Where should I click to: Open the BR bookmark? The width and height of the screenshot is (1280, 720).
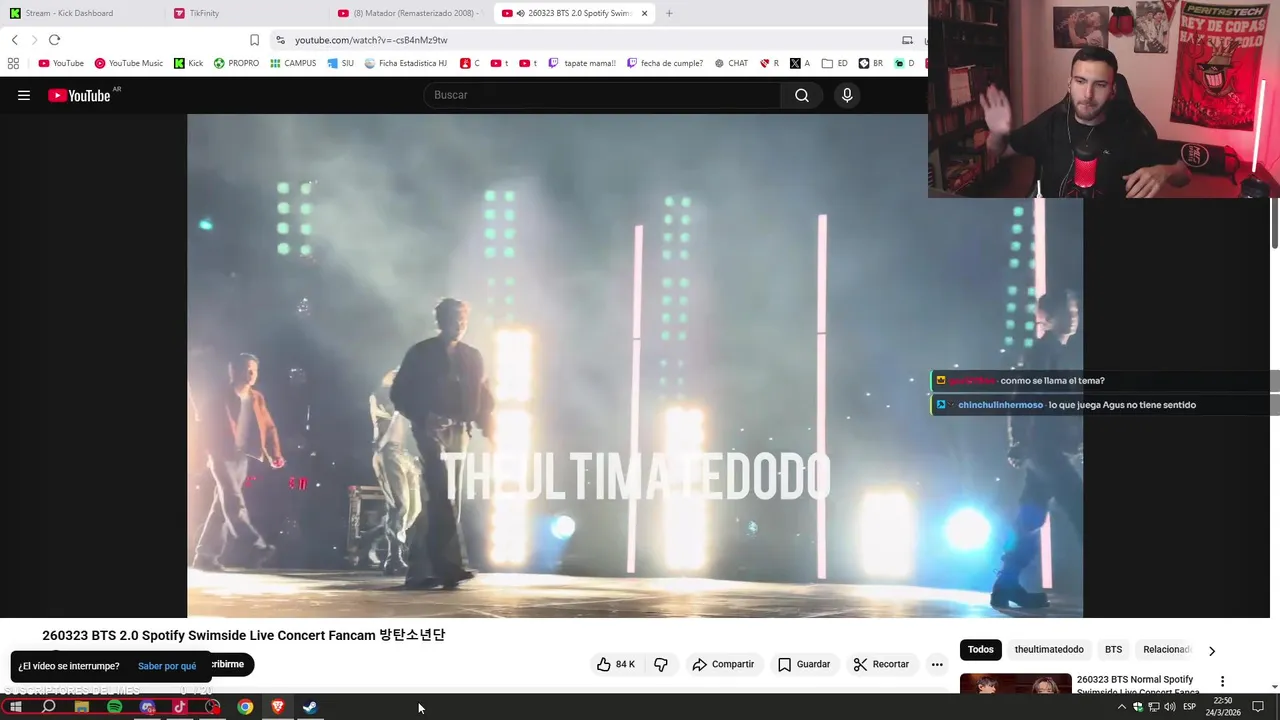(870, 63)
